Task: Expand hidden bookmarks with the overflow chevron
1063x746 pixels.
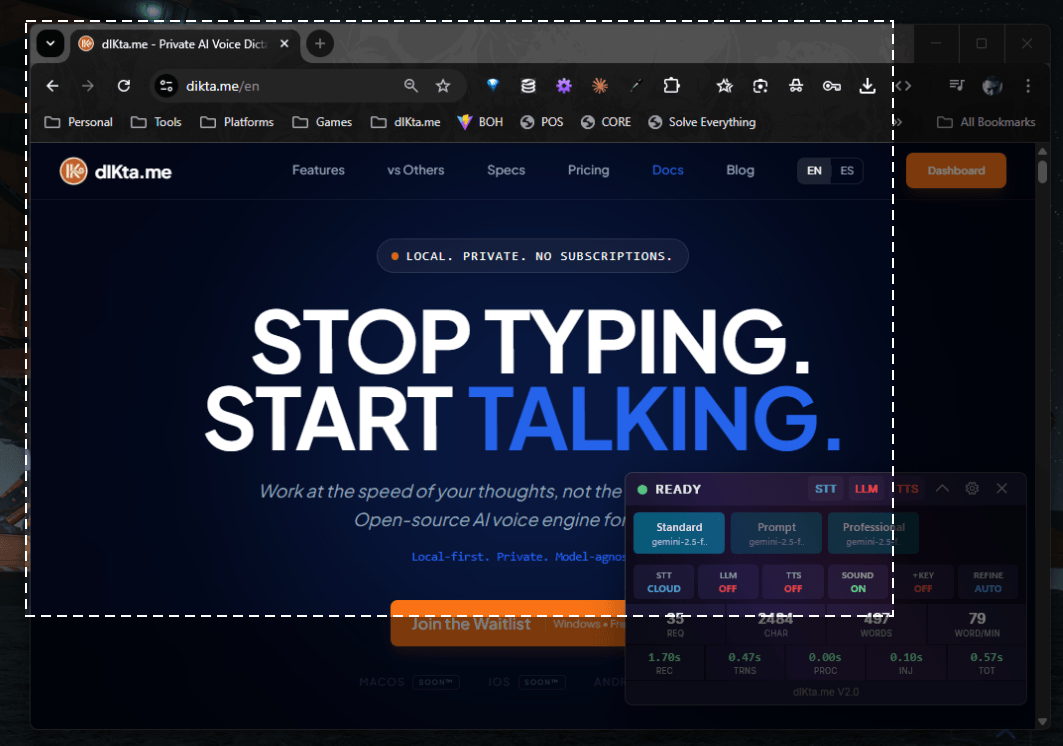Action: click(897, 121)
